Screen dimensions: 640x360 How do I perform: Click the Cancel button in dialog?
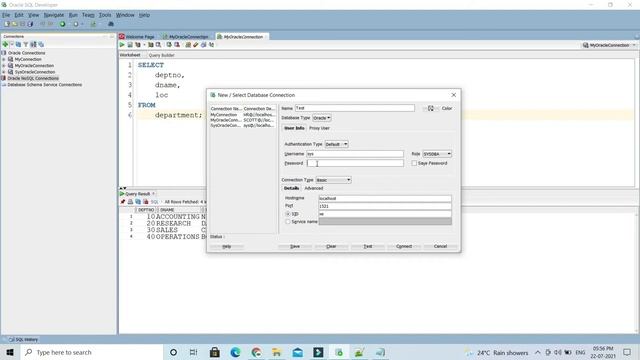tap(440, 247)
